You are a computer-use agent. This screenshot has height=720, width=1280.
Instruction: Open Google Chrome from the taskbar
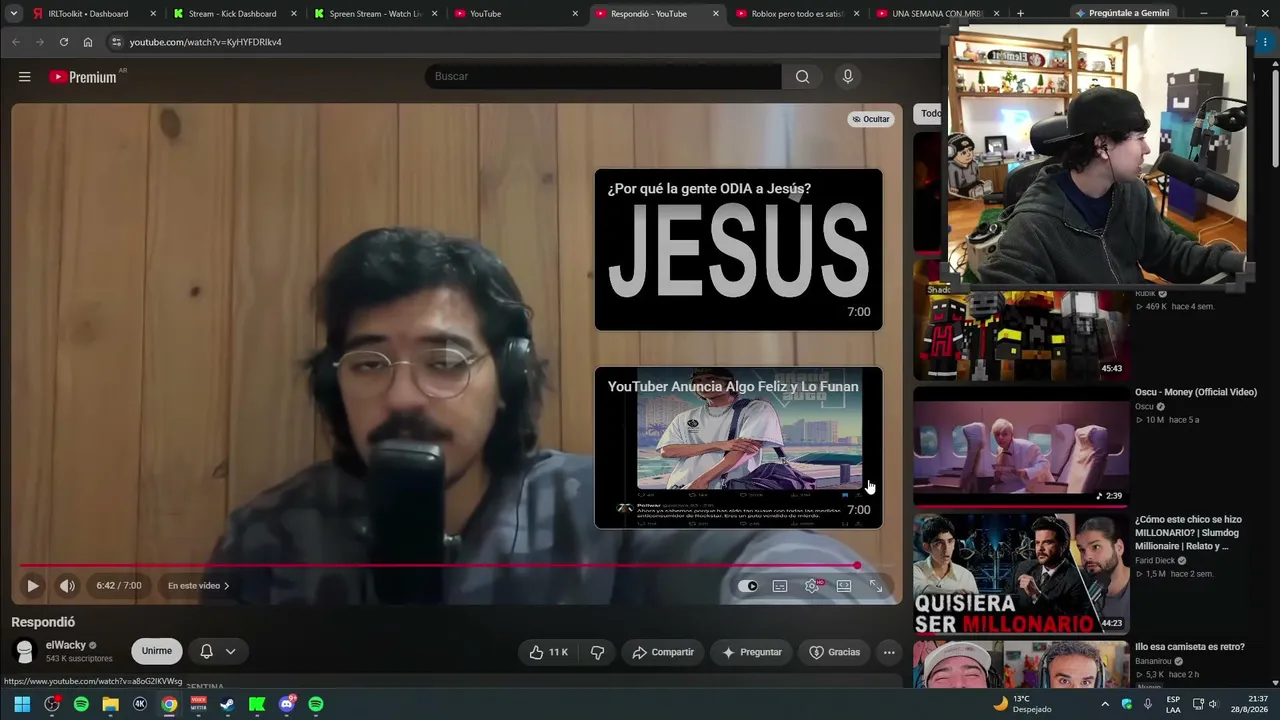point(169,704)
